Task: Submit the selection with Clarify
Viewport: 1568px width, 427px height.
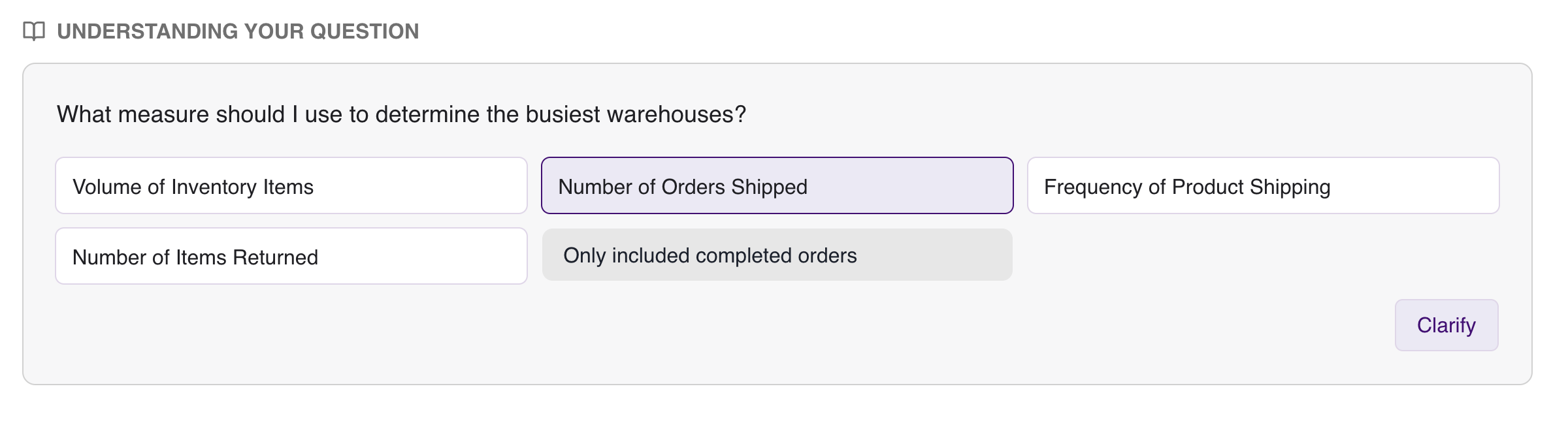Action: coord(1446,325)
